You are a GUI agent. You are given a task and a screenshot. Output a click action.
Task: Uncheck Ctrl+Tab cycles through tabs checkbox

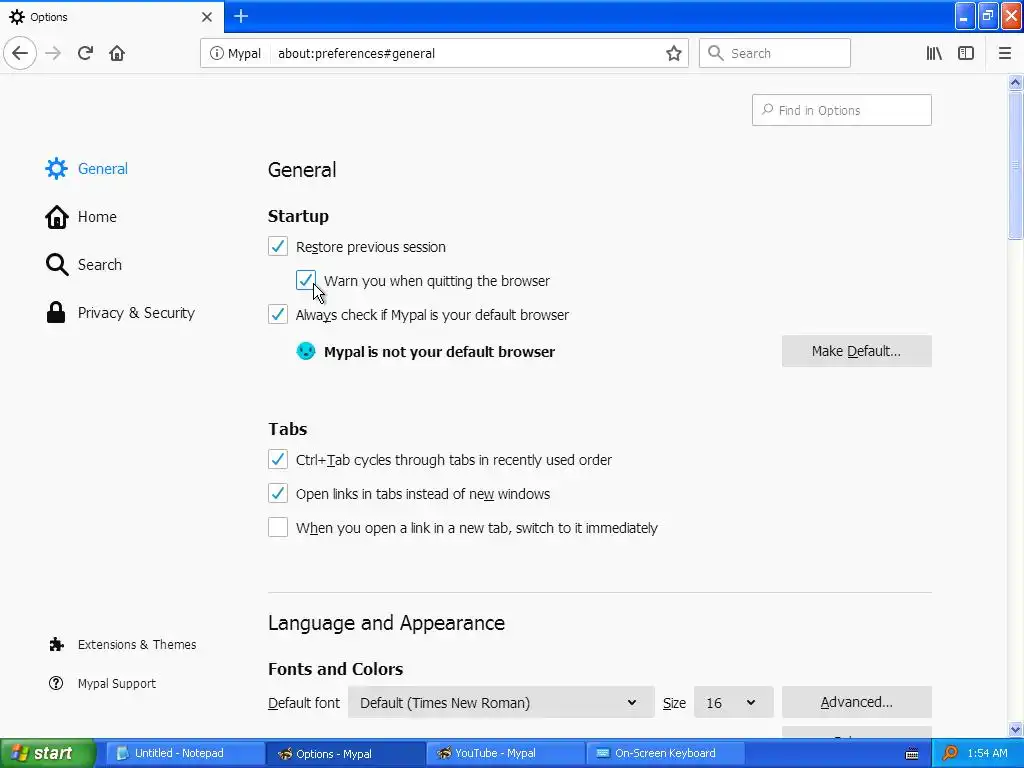[278, 459]
